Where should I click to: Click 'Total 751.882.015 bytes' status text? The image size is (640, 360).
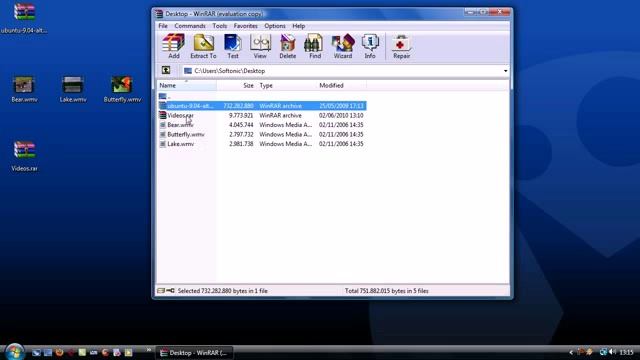click(x=387, y=291)
